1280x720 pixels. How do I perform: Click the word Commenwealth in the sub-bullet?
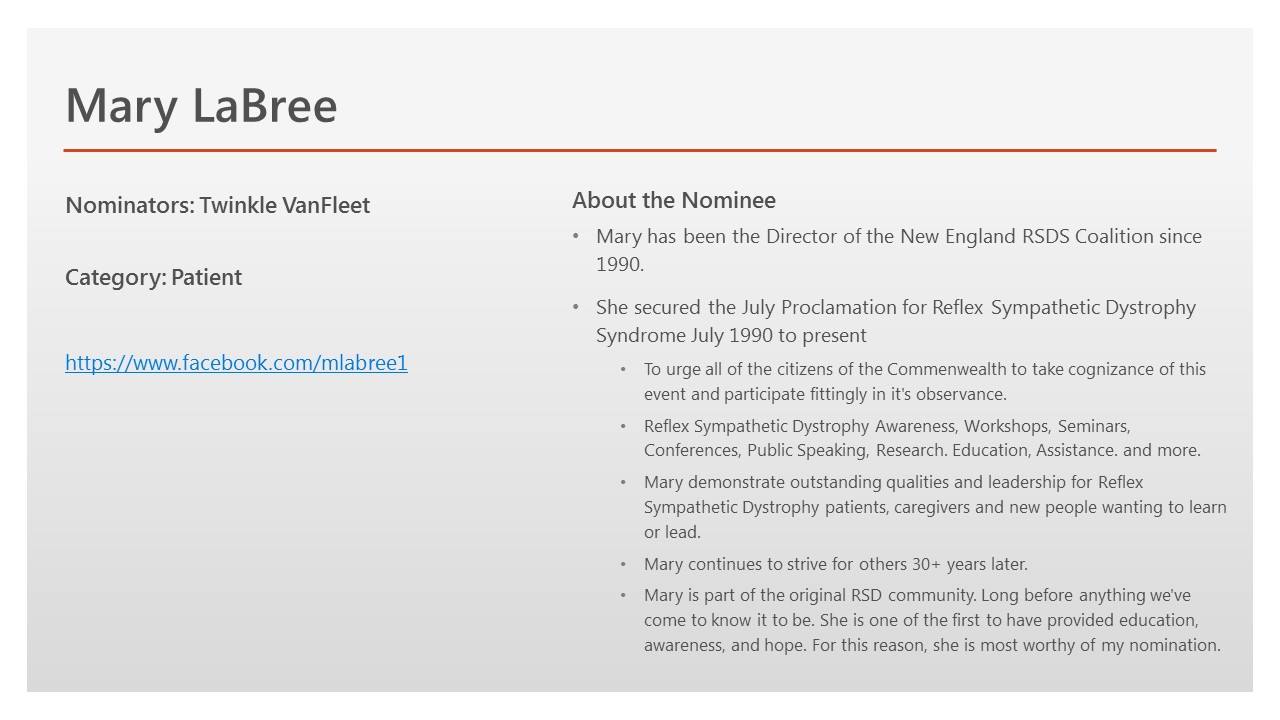coord(948,369)
